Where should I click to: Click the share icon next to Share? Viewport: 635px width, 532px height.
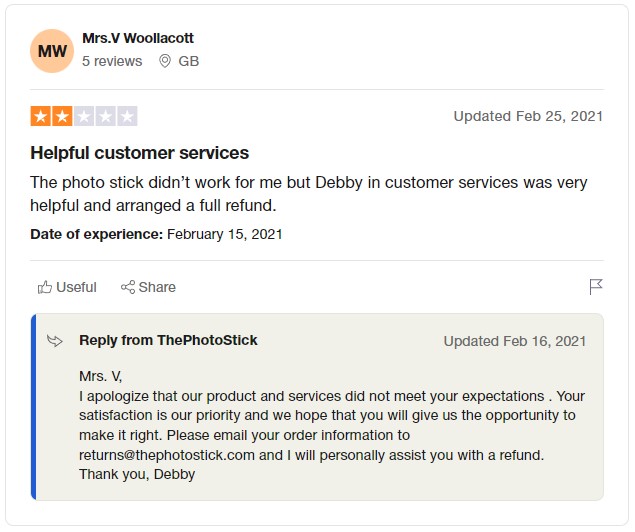pyautogui.click(x=128, y=287)
